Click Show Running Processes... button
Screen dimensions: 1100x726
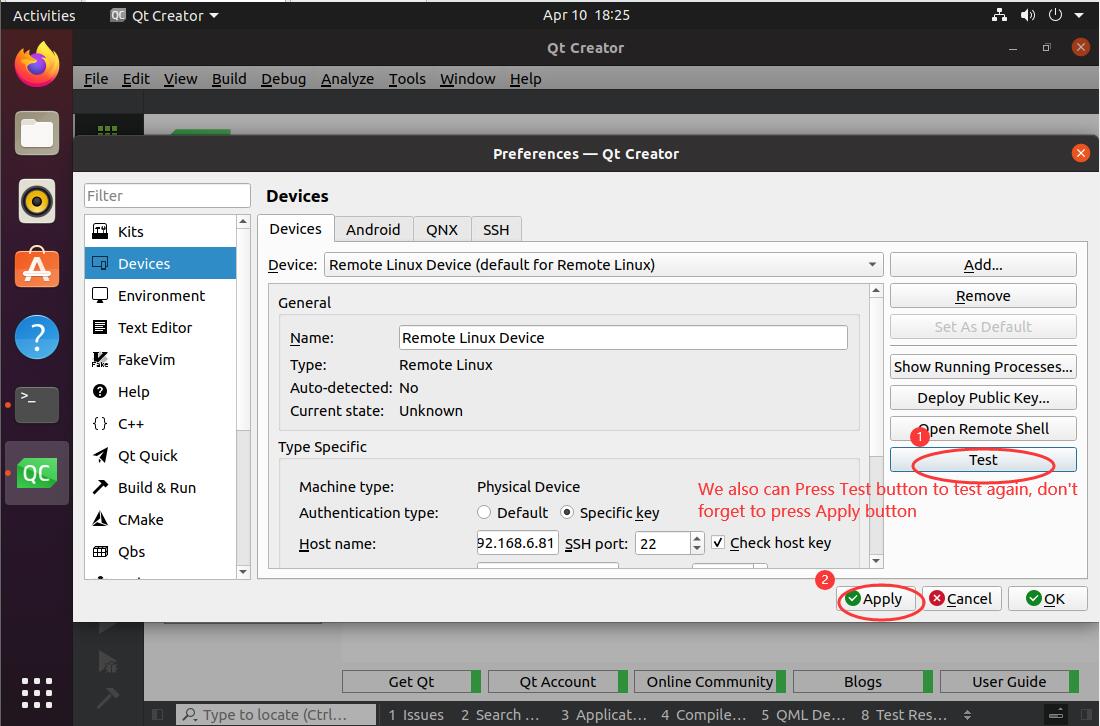click(983, 366)
